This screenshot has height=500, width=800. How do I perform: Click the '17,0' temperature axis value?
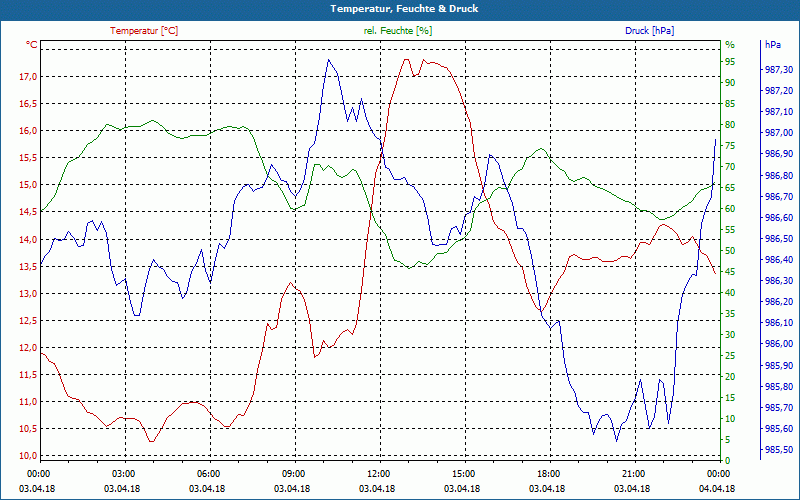pos(28,77)
